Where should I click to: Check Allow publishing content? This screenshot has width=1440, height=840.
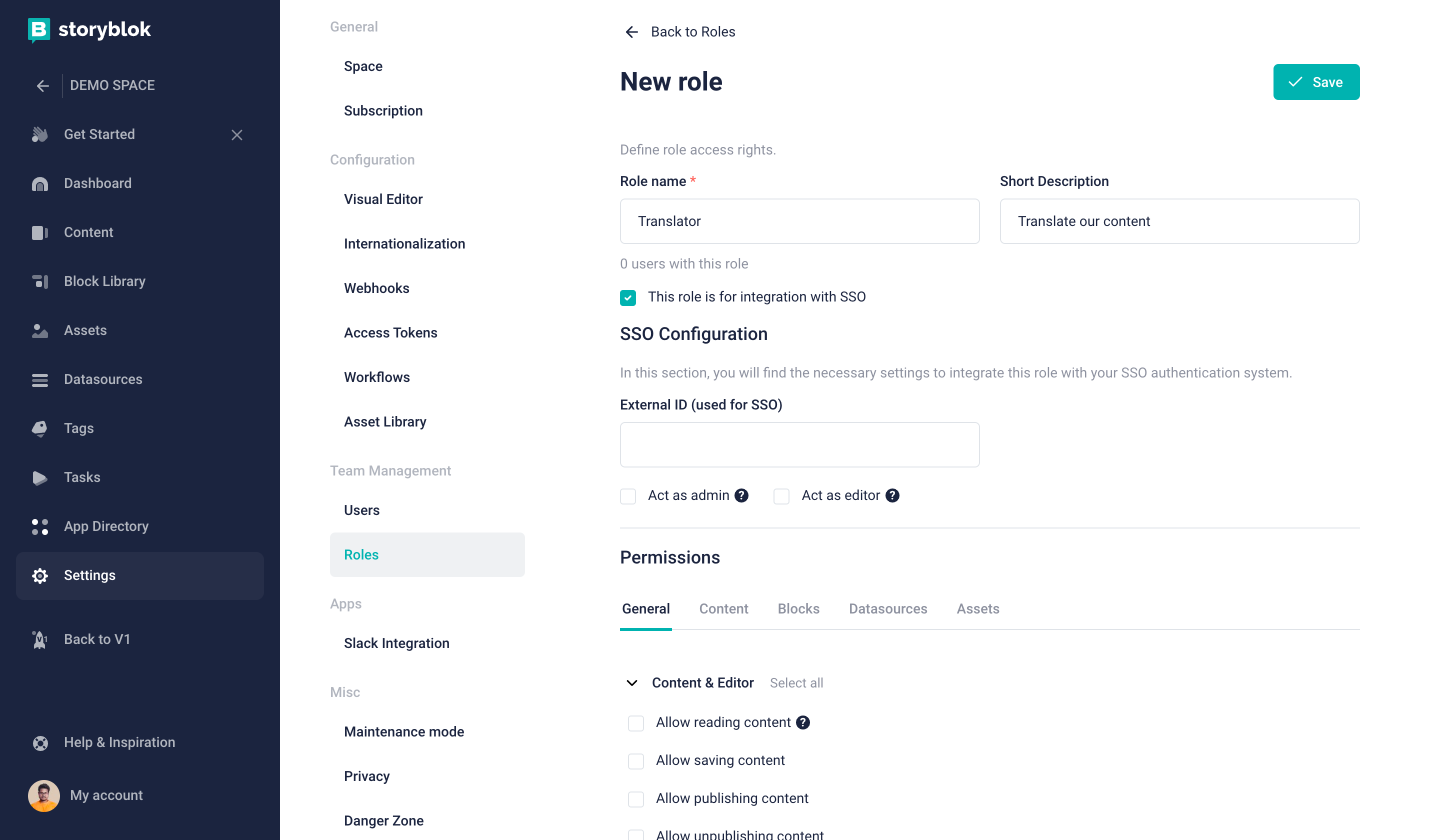point(636,799)
